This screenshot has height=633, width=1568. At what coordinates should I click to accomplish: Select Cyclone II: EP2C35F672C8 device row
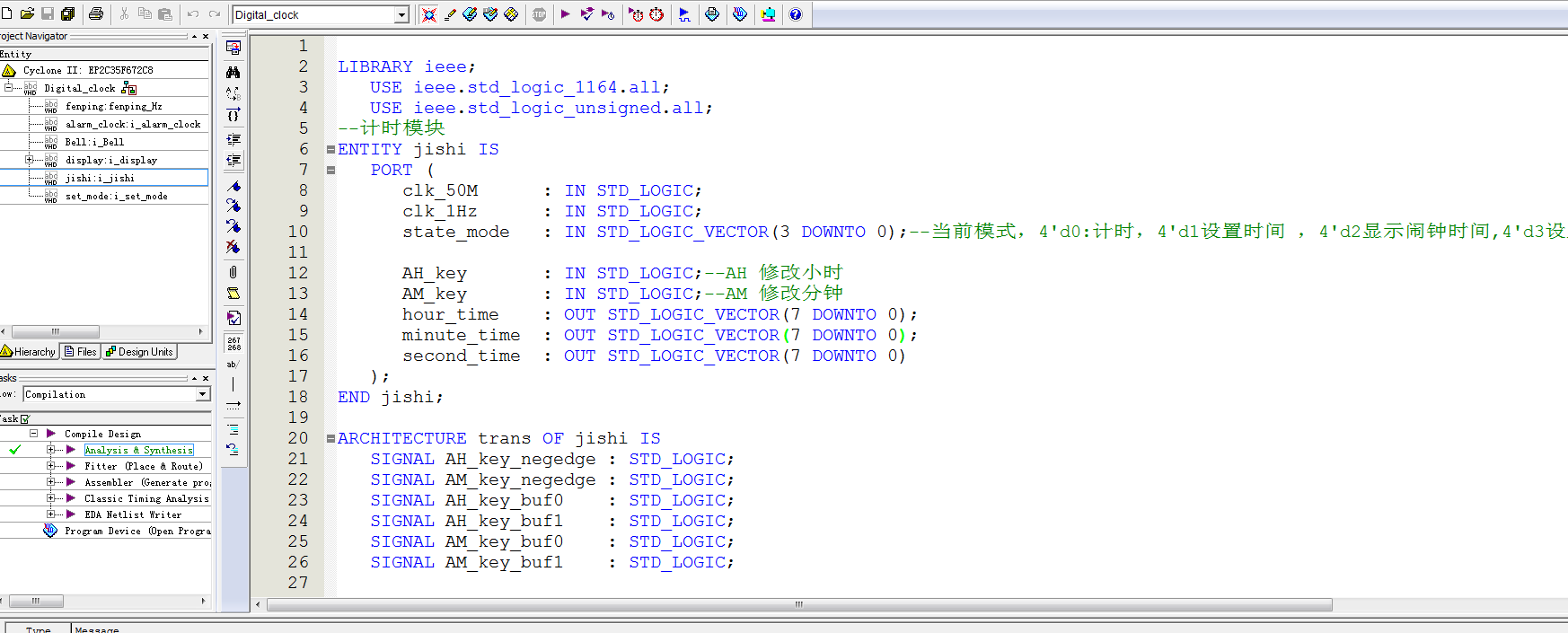[x=88, y=70]
